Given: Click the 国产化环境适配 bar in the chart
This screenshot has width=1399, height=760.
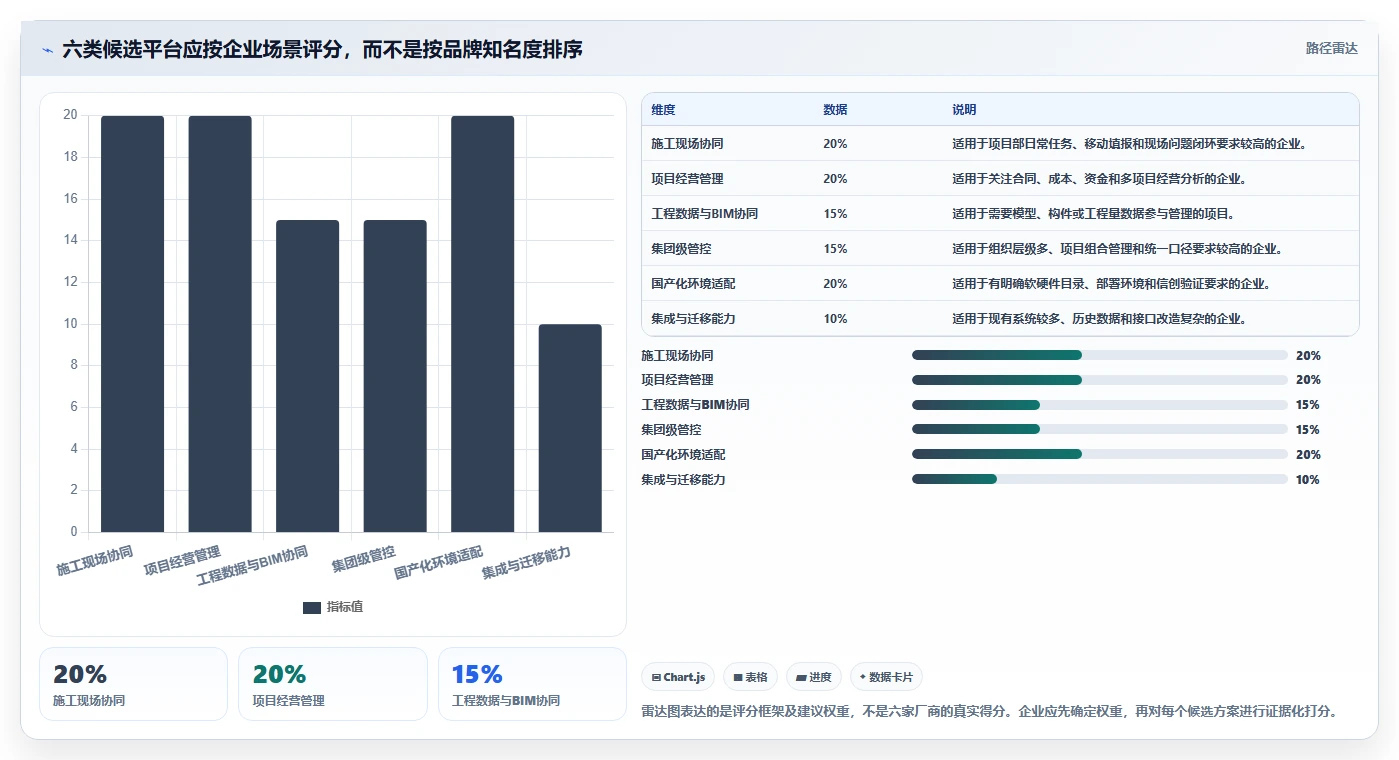Looking at the screenshot, I should [x=483, y=324].
